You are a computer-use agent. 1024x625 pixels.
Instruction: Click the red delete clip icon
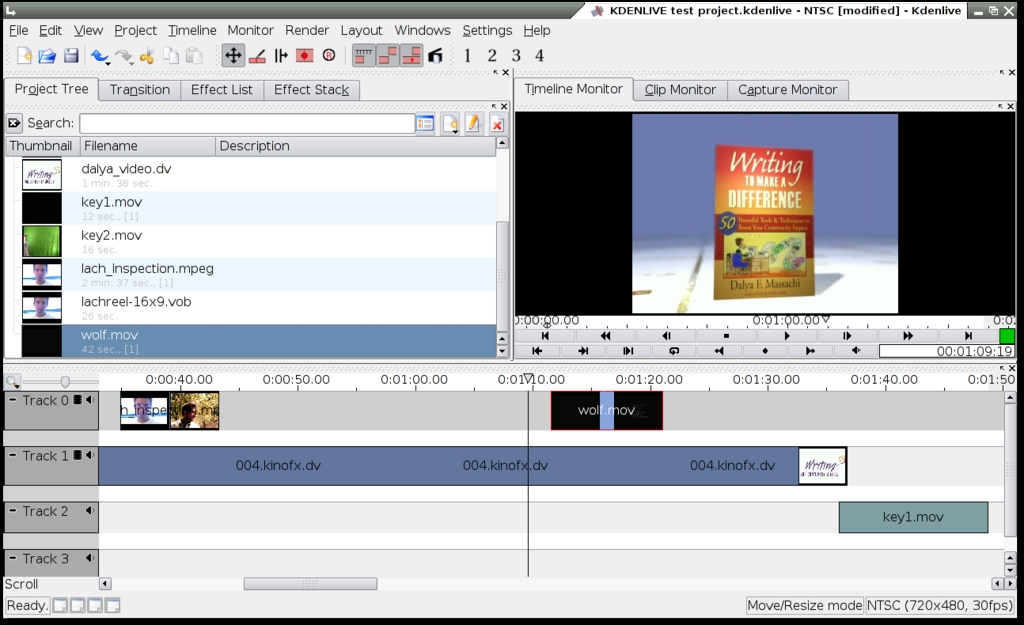point(496,124)
